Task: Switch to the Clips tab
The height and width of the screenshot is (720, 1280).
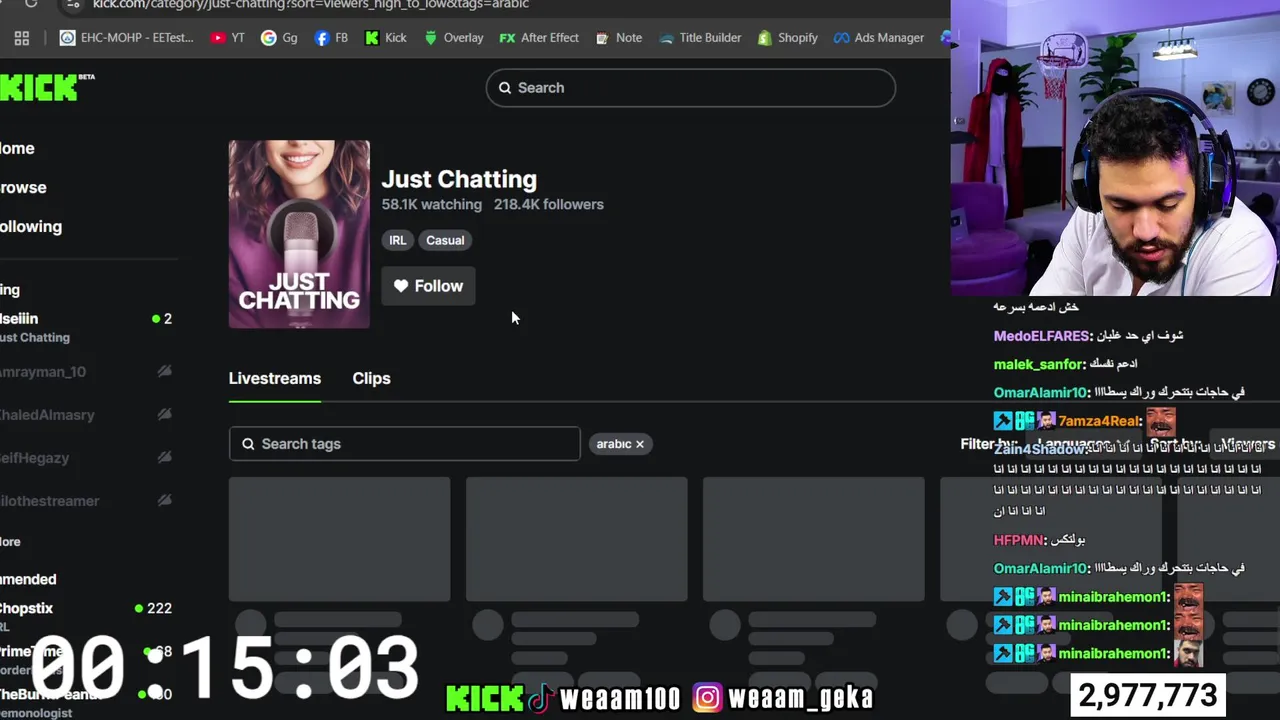Action: click(371, 379)
